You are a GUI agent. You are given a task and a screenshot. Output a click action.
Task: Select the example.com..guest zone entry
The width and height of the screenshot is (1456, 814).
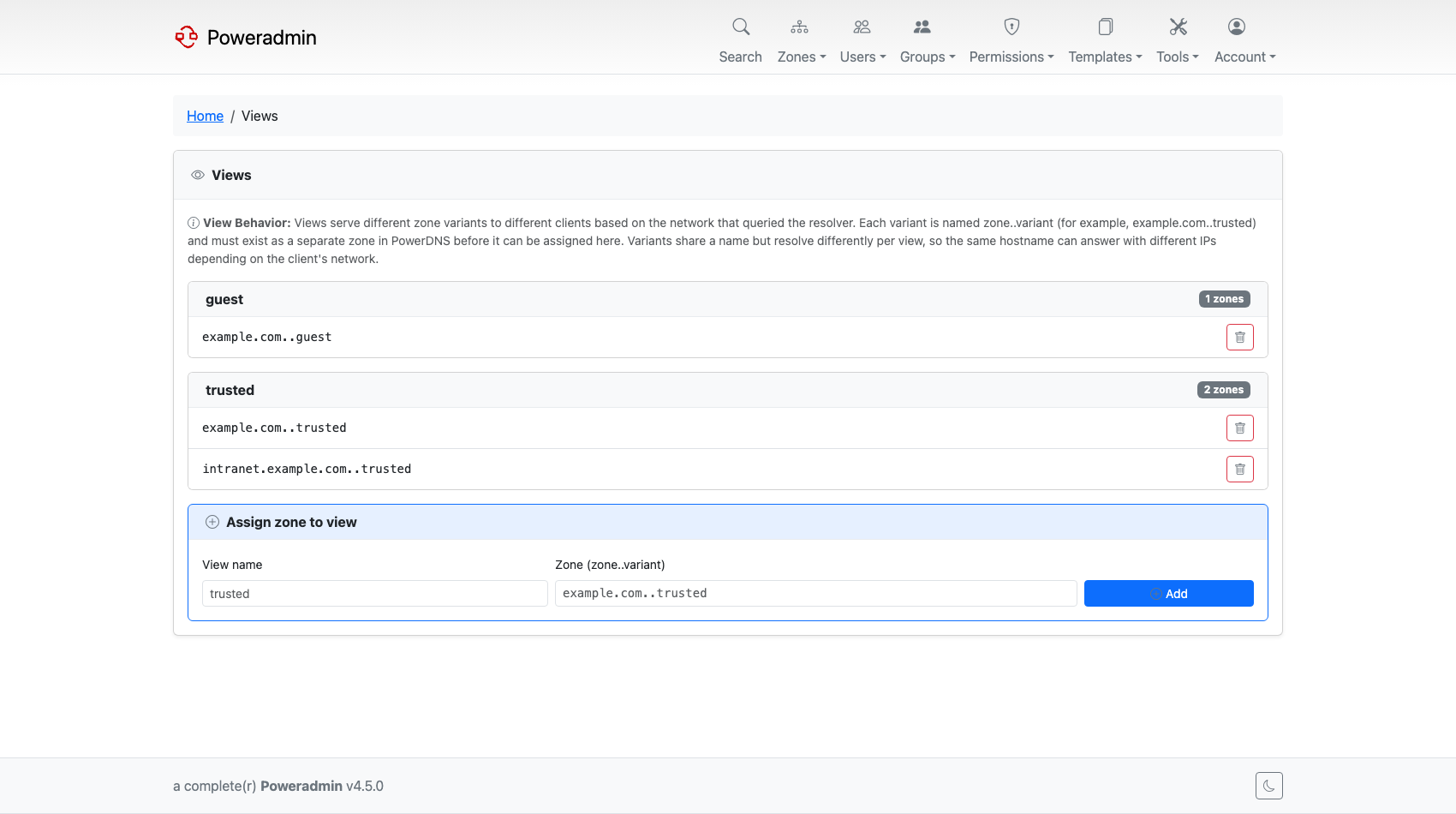pos(266,337)
